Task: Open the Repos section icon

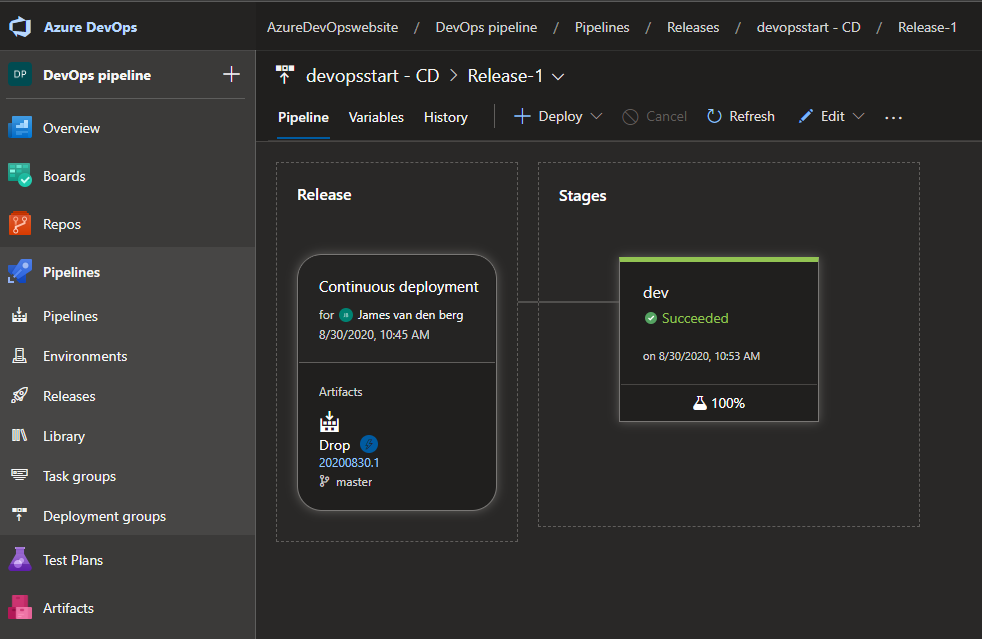Action: point(20,224)
